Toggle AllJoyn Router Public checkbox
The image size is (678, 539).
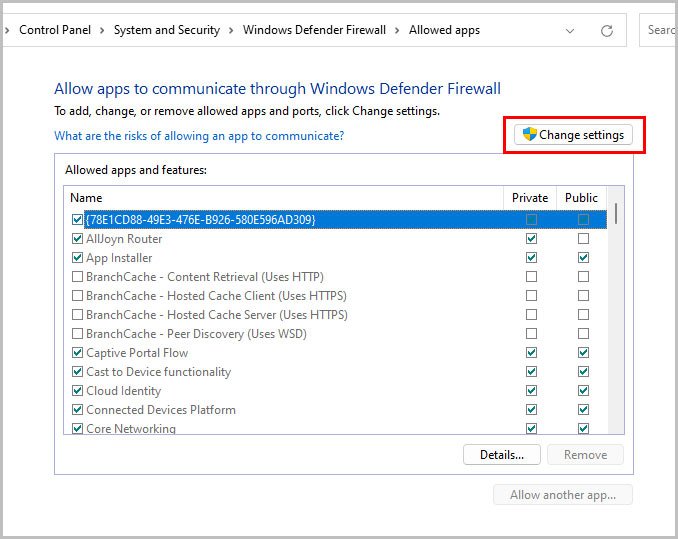(583, 239)
